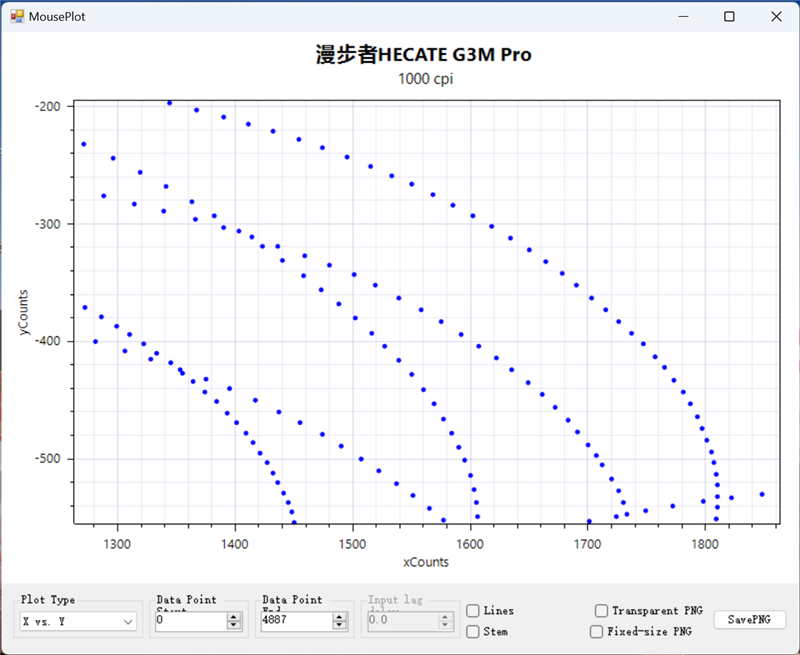Tick the Transparent PNG checkbox
Screen dimensions: 800x655
602,611
